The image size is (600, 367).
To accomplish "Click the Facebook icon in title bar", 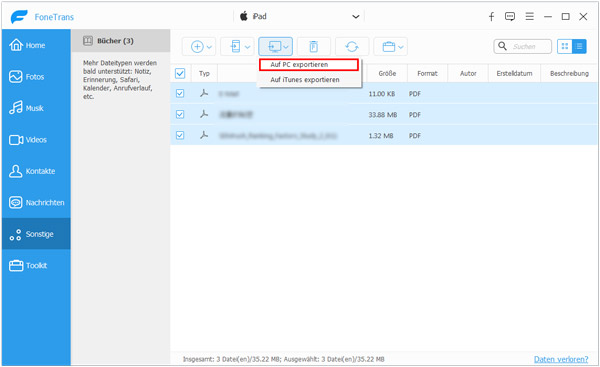I will click(491, 16).
